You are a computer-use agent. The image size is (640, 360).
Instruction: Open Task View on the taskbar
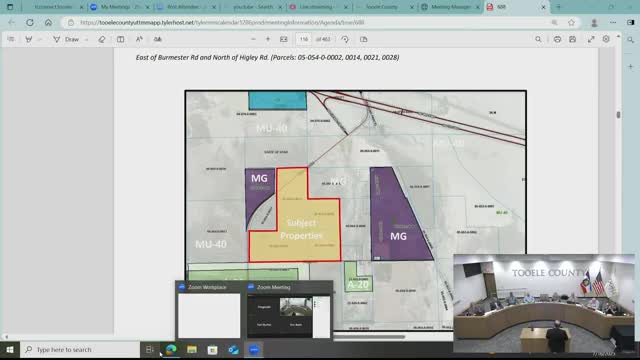(x=150, y=350)
